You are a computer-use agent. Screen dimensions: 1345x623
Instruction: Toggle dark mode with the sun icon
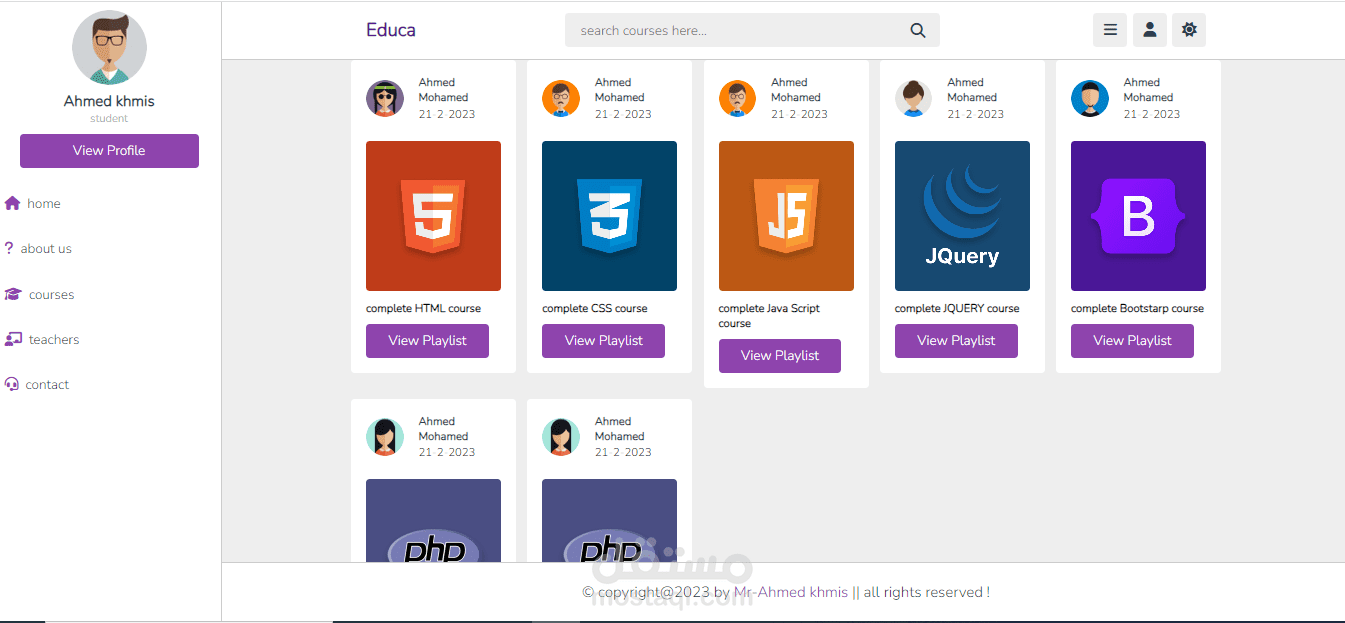tap(1189, 30)
